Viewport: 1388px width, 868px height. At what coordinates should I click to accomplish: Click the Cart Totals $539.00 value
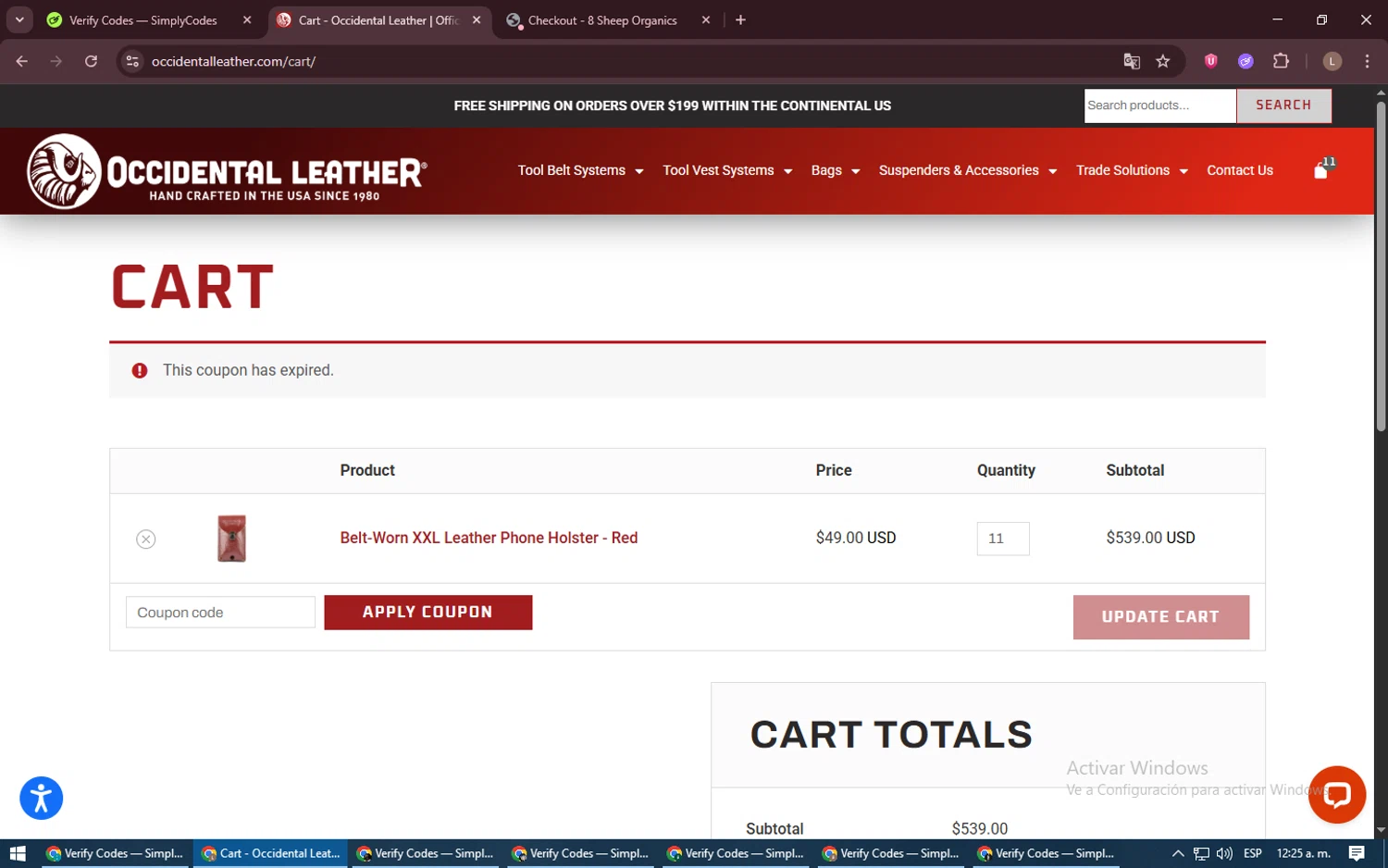coord(980,829)
